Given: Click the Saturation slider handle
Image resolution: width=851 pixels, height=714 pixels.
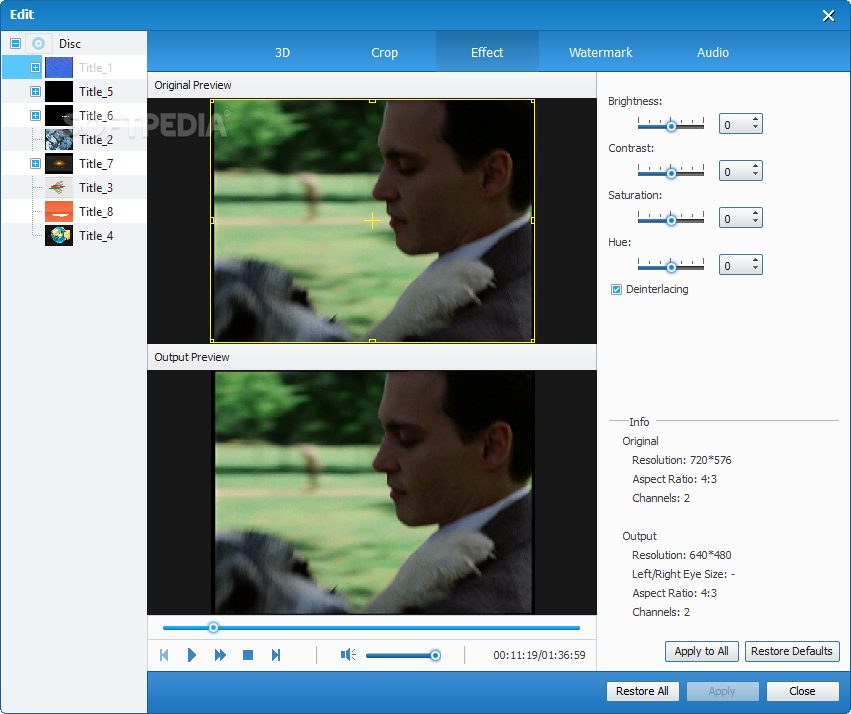Looking at the screenshot, I should 671,221.
